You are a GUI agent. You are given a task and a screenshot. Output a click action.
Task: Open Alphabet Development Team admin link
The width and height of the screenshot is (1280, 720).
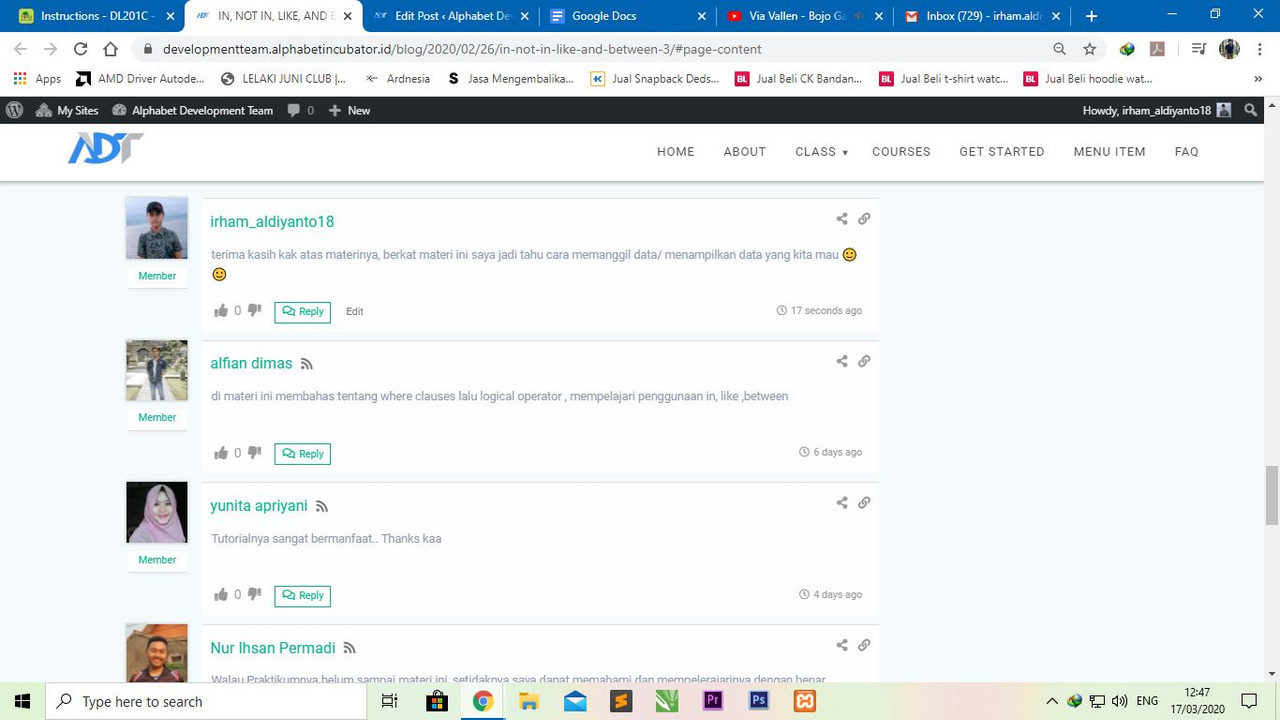[x=193, y=110]
